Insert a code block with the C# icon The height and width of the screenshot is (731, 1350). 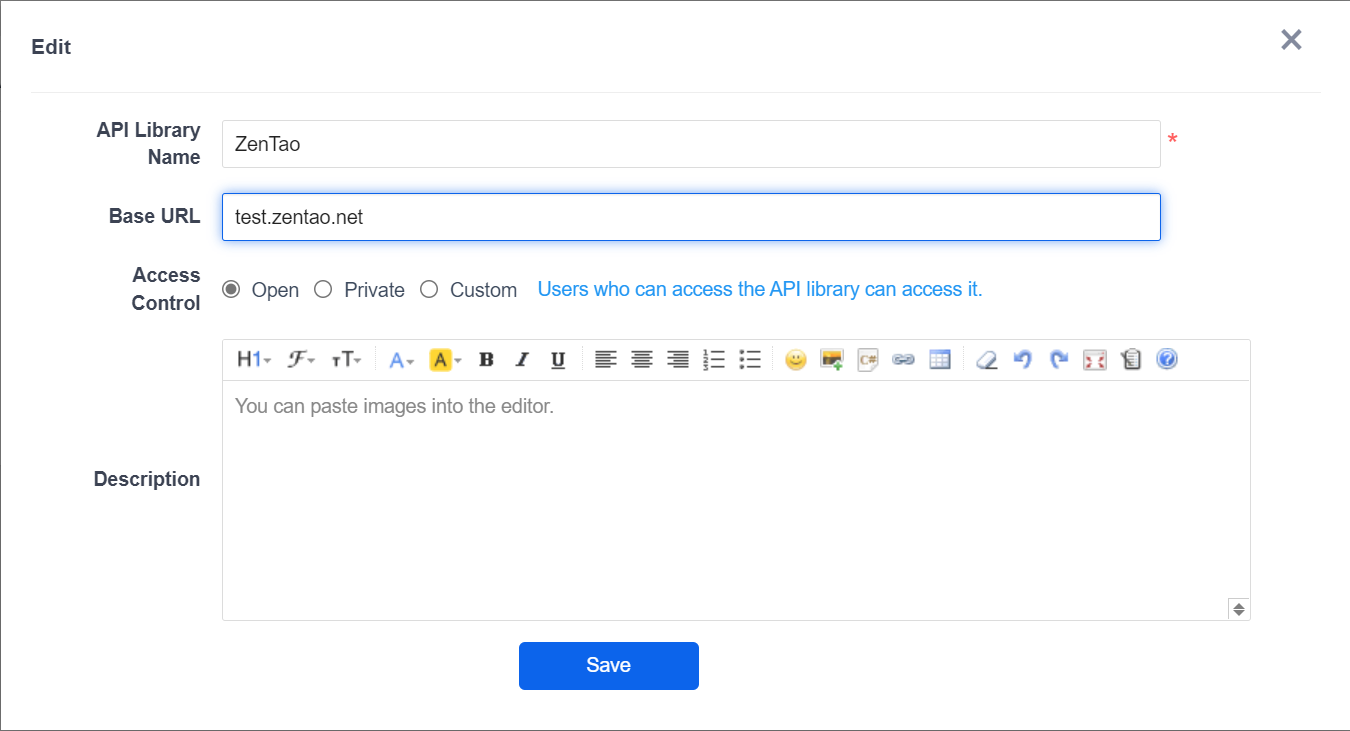pos(867,360)
